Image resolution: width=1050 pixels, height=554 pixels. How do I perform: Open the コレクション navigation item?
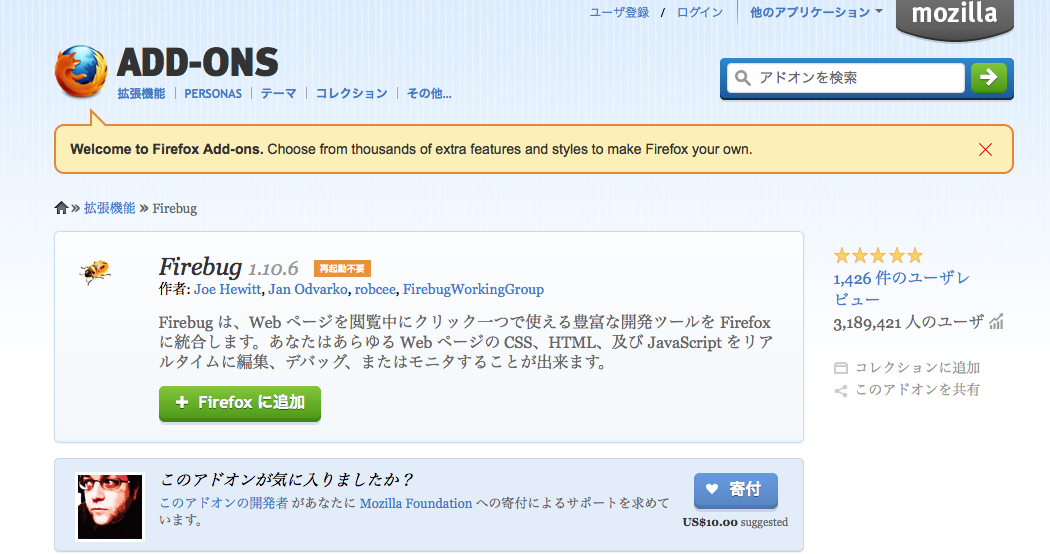click(352, 93)
